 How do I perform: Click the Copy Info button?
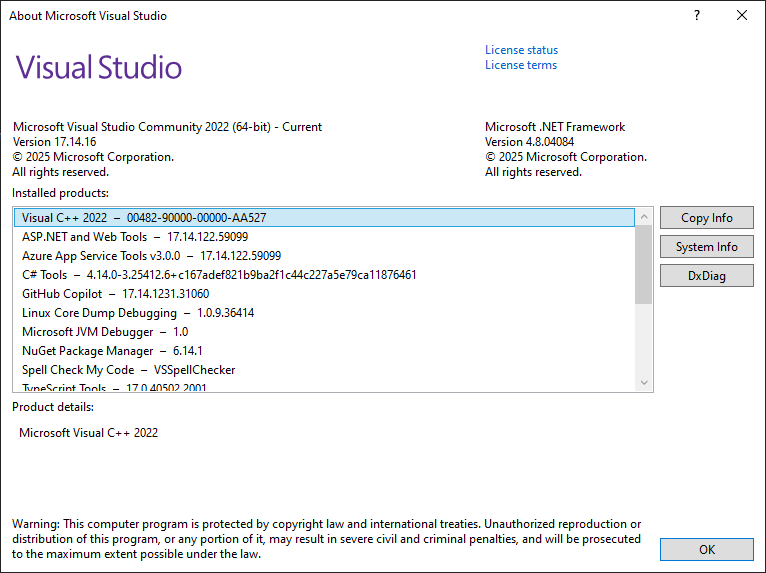[x=706, y=217]
